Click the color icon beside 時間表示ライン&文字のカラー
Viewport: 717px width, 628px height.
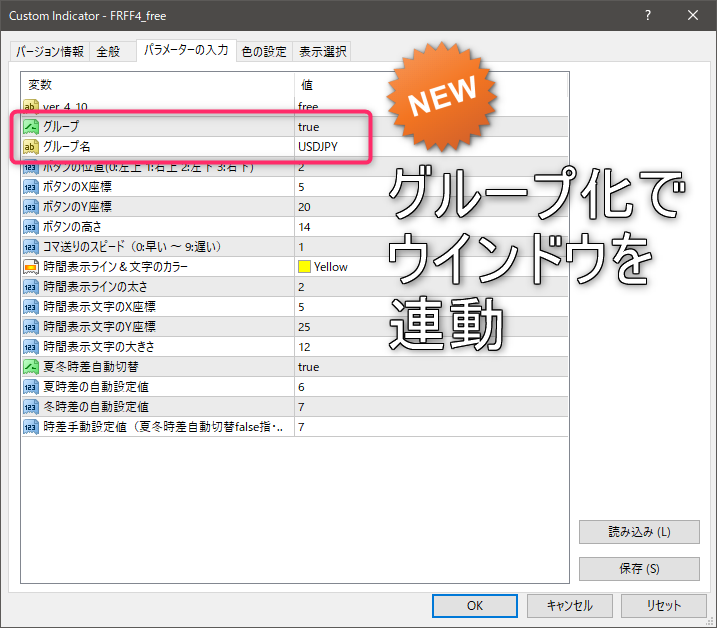click(31, 267)
